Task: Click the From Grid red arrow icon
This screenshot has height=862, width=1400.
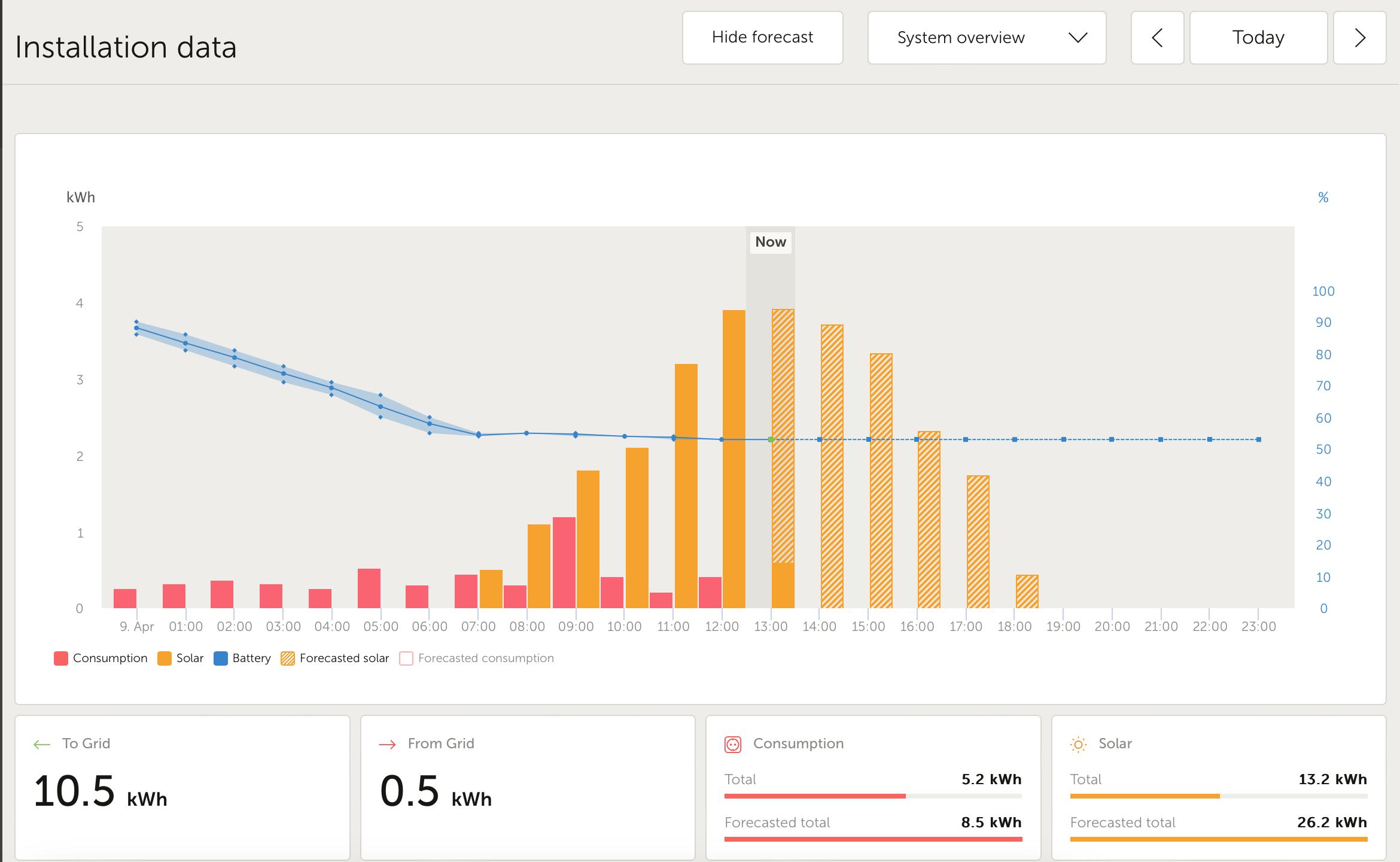Action: pyautogui.click(x=388, y=744)
